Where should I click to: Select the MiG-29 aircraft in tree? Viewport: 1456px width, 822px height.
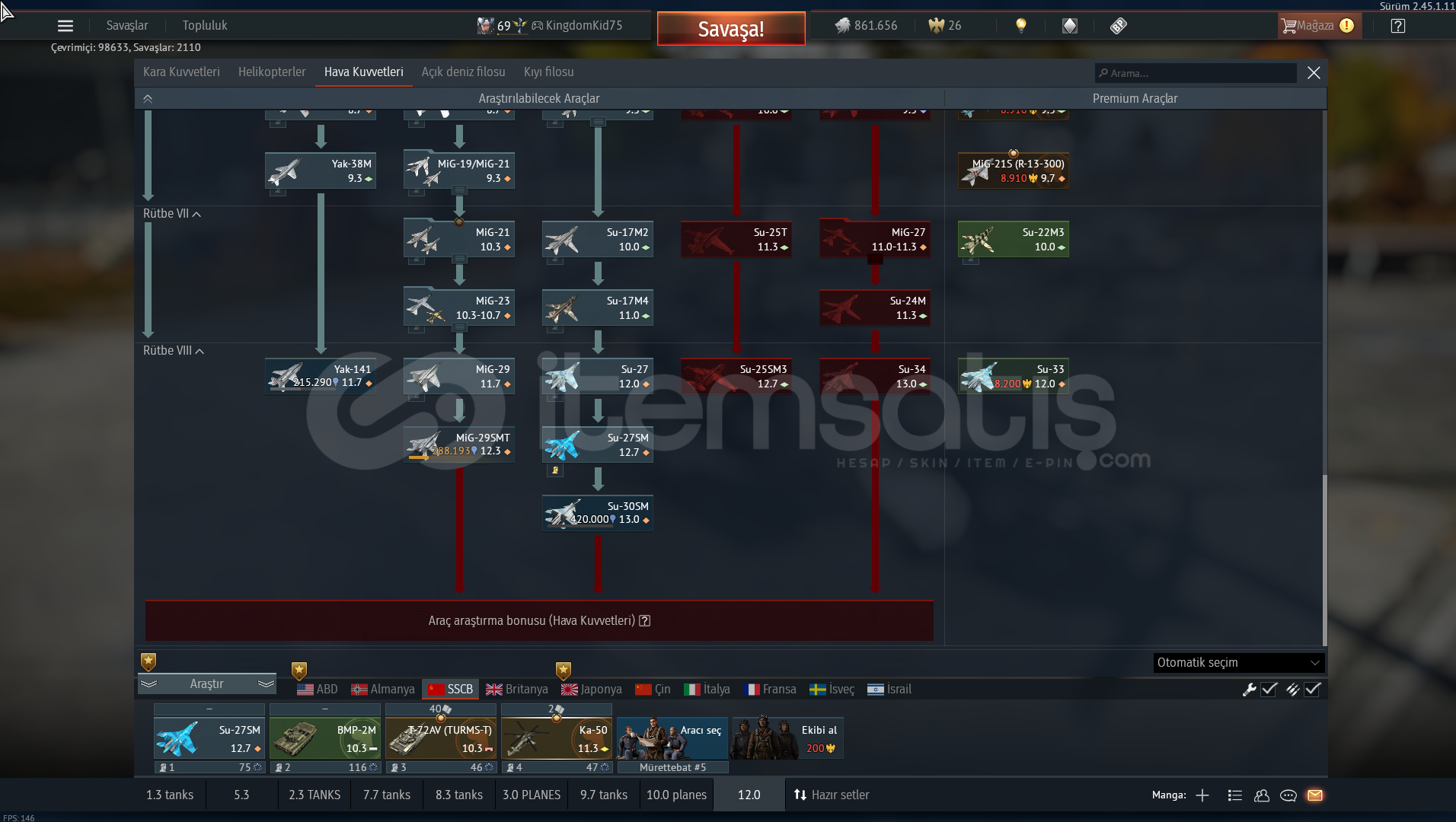(x=459, y=377)
